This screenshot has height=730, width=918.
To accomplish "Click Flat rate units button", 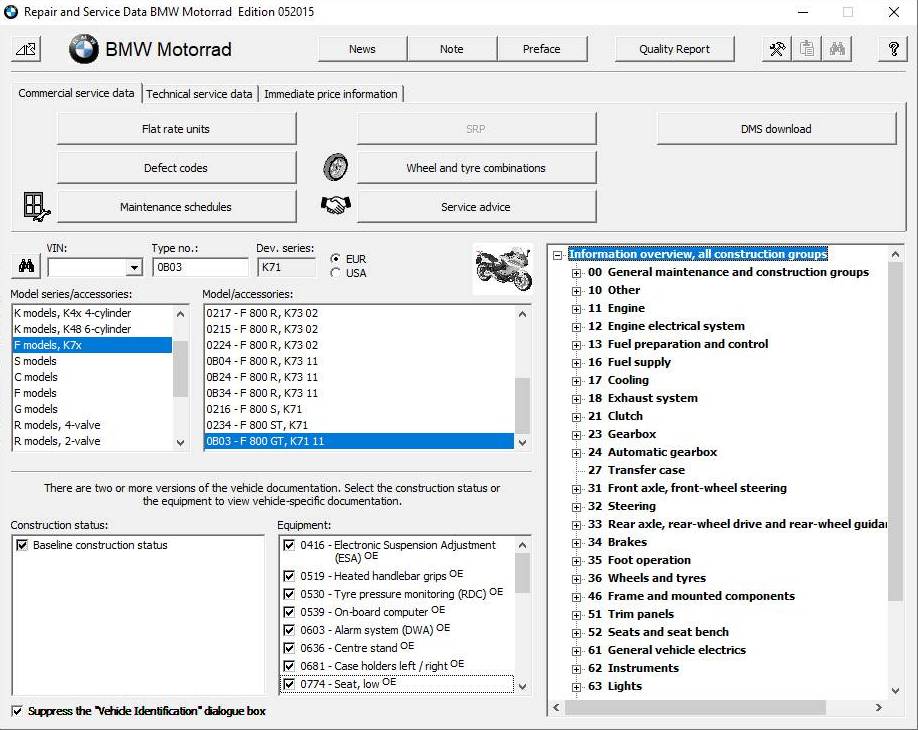I will [x=176, y=129].
